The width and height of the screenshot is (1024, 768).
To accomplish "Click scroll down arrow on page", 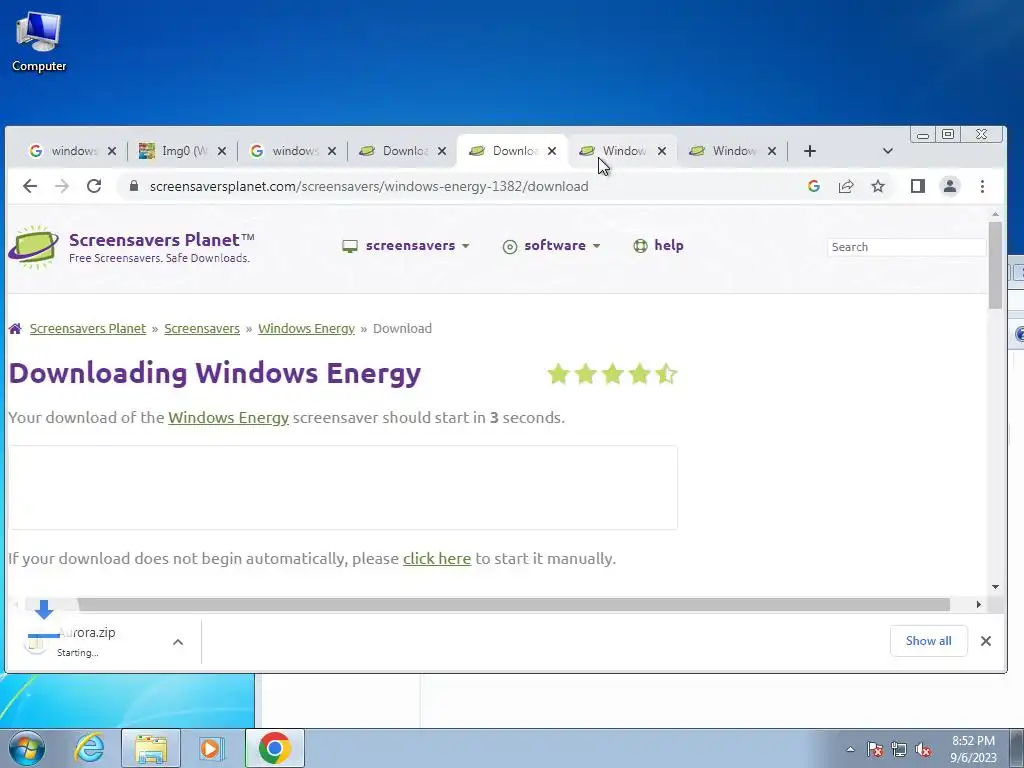I will (995, 586).
